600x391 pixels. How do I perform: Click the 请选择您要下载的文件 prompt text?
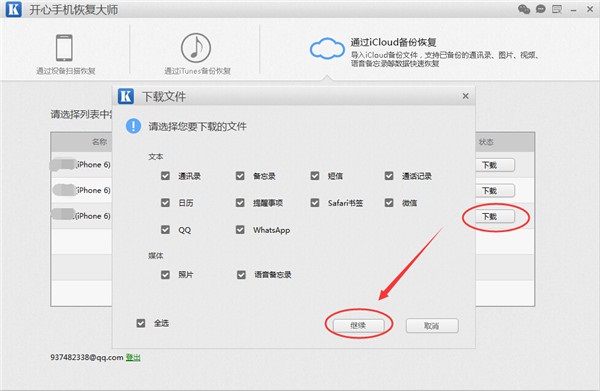tap(197, 126)
